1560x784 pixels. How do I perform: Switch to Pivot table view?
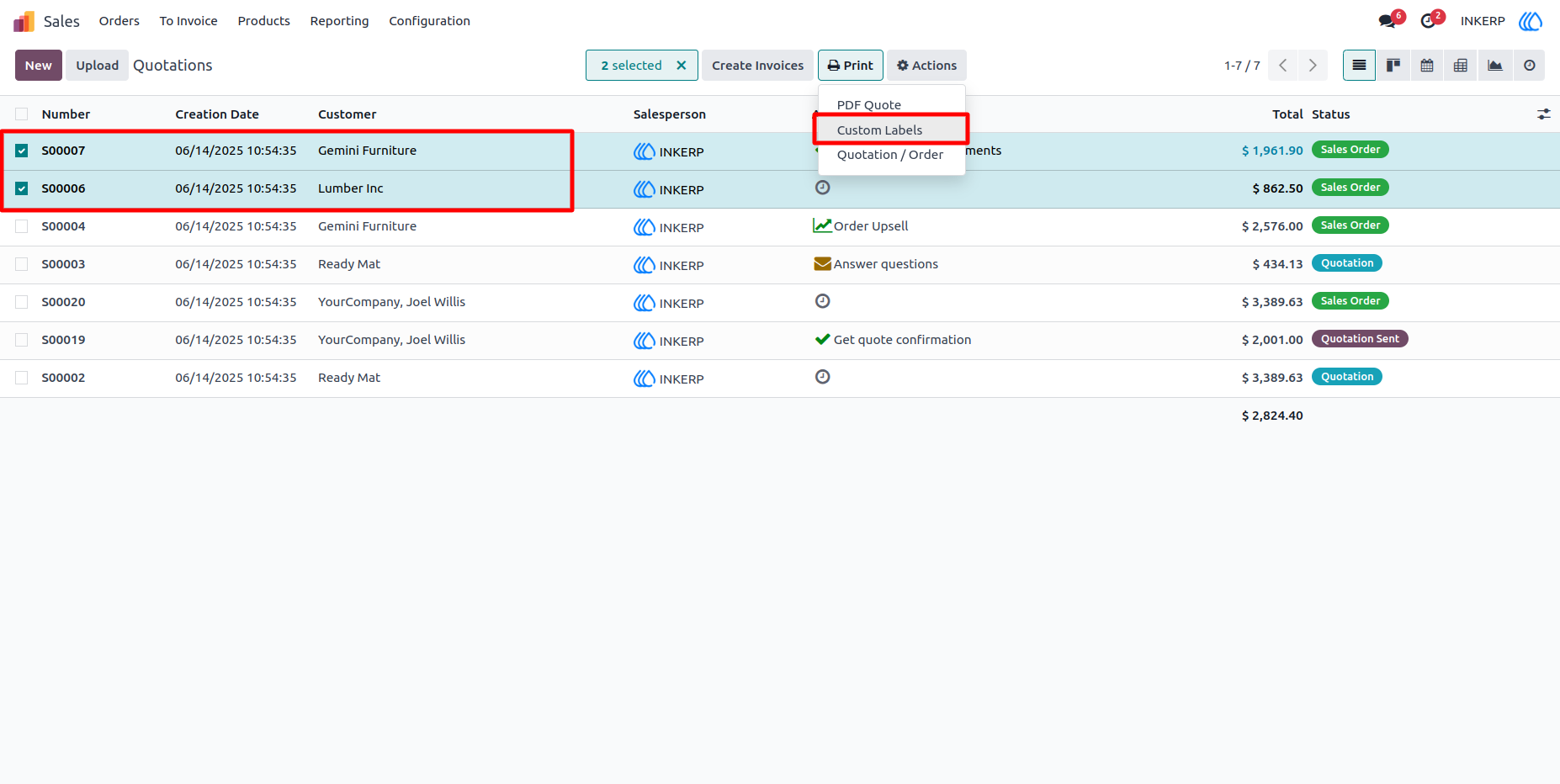1461,66
